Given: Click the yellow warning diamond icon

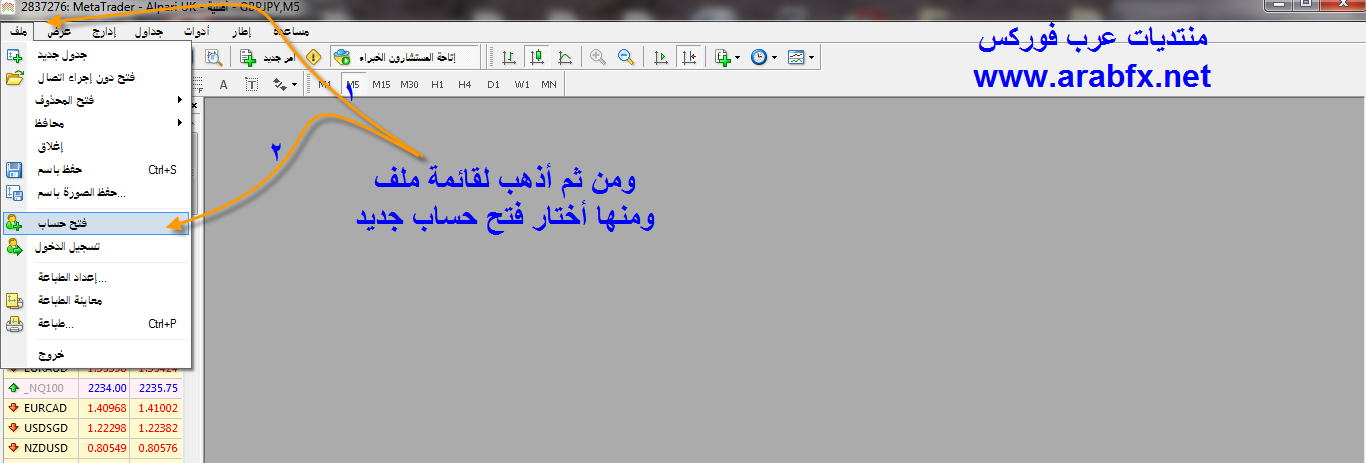Looking at the screenshot, I should click(x=314, y=58).
